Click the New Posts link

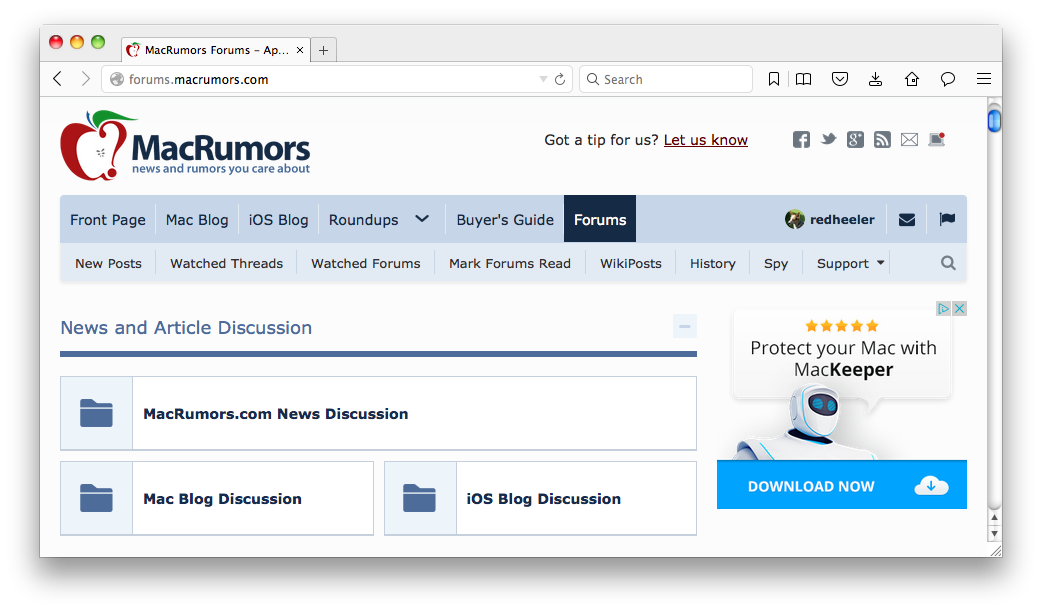point(108,263)
